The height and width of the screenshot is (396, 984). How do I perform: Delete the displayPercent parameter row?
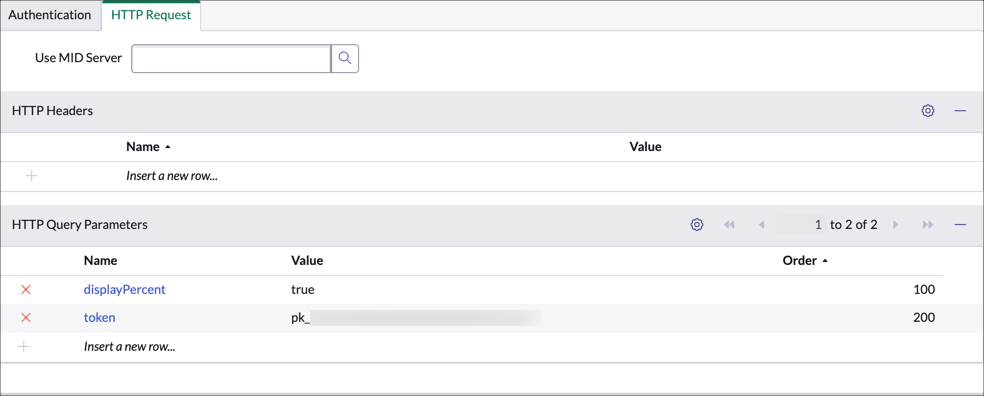[26, 289]
